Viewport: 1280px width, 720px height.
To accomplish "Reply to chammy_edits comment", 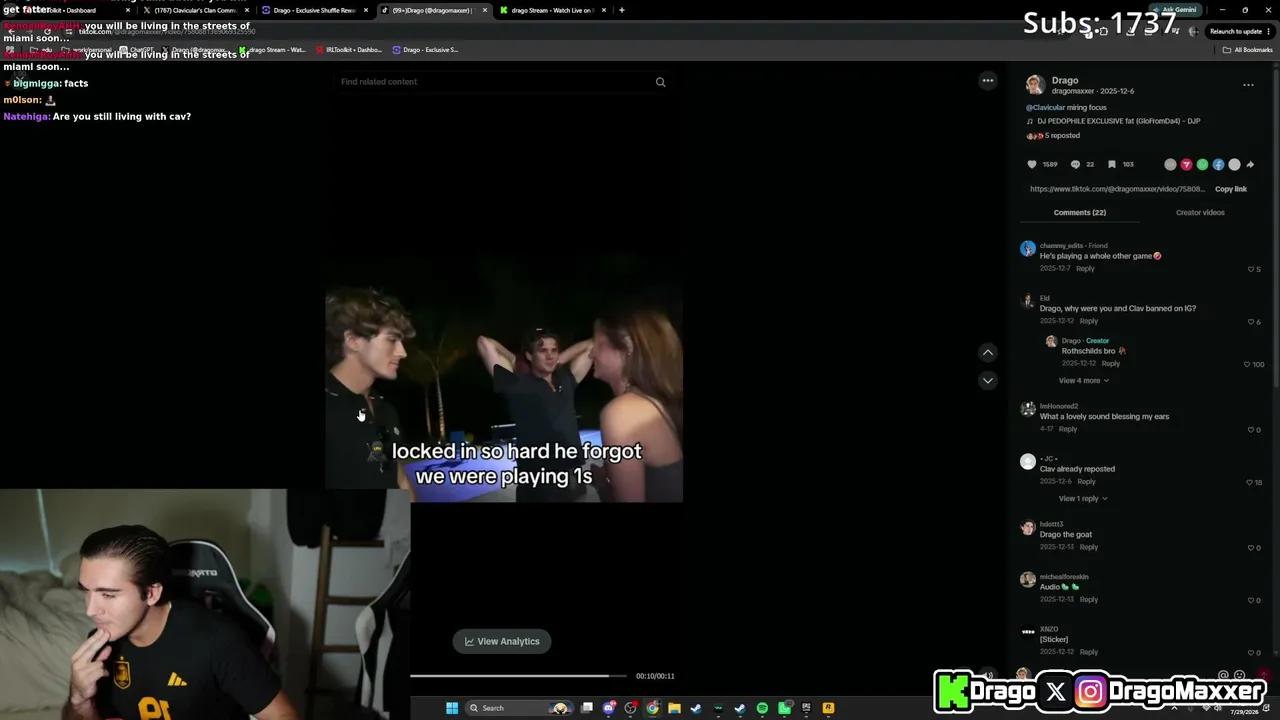I will click(1085, 269).
